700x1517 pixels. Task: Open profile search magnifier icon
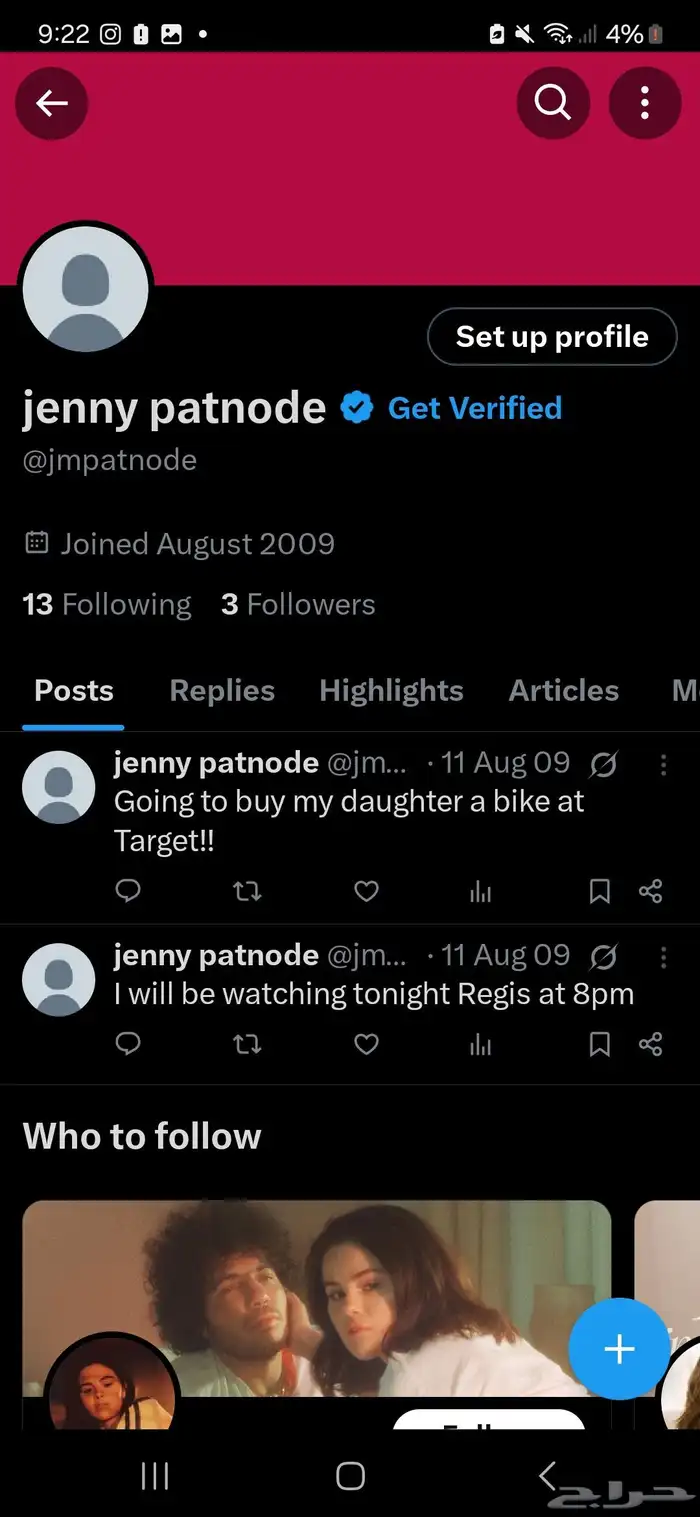point(552,103)
